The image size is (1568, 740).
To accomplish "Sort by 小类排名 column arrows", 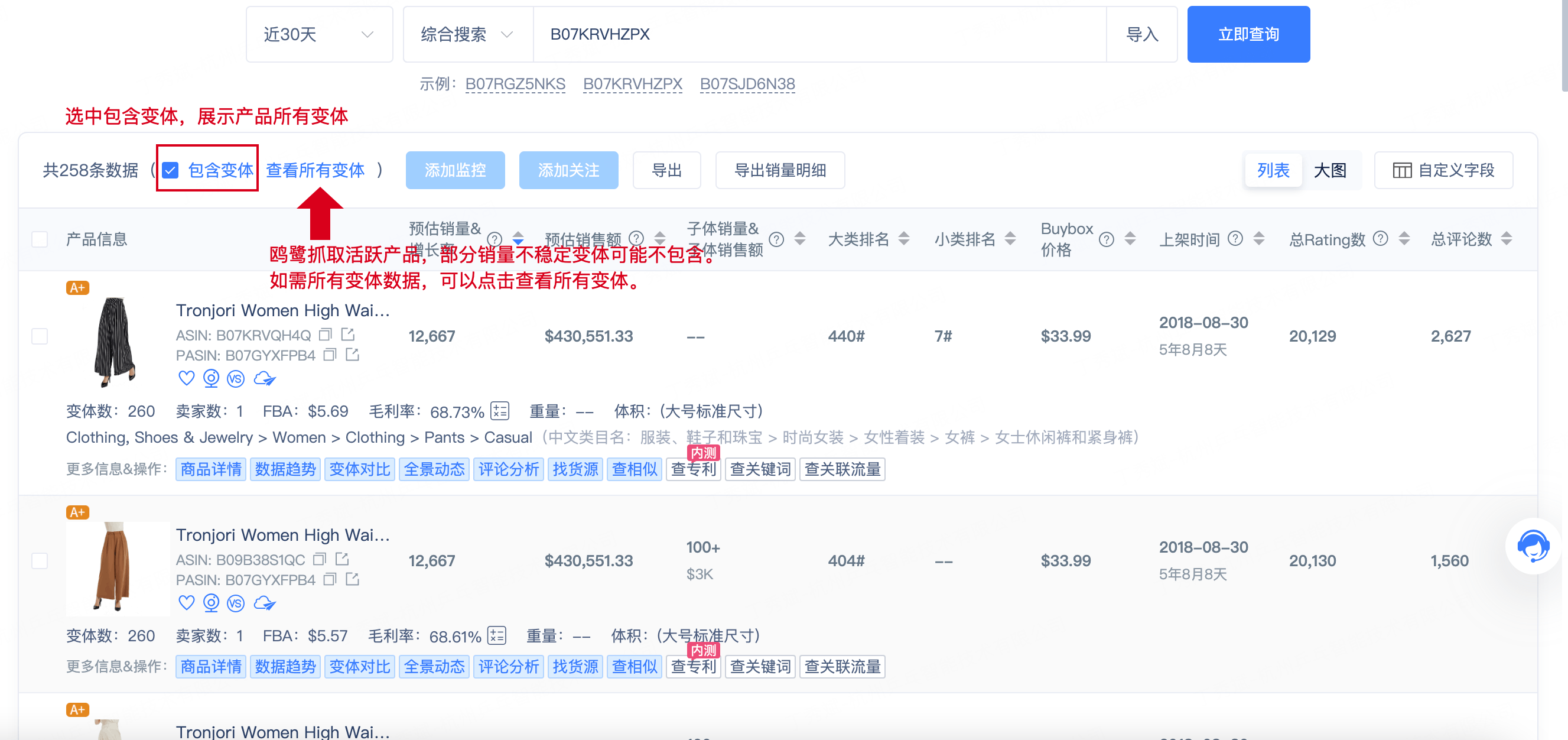I will click(x=1010, y=239).
